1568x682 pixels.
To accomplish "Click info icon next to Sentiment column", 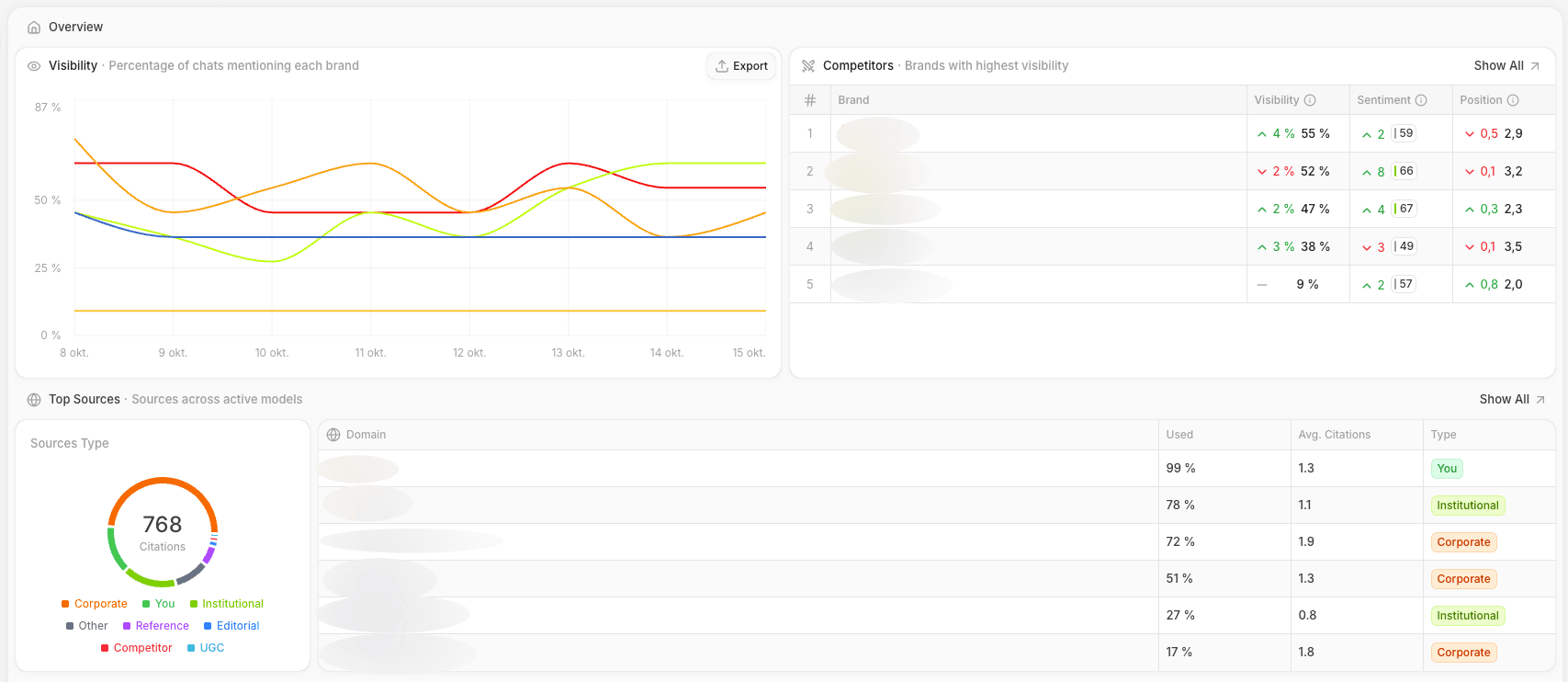I will pos(1421,100).
